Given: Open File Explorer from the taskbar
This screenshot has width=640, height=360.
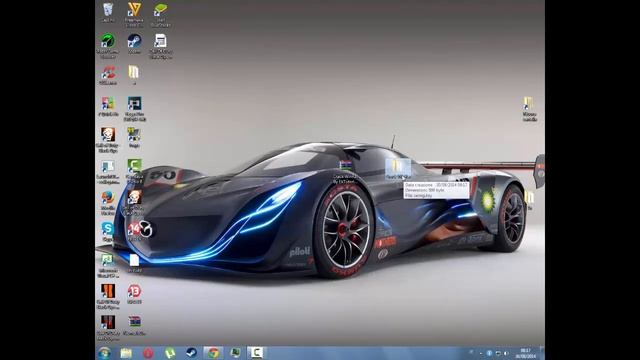Looking at the screenshot, I should (x=126, y=353).
